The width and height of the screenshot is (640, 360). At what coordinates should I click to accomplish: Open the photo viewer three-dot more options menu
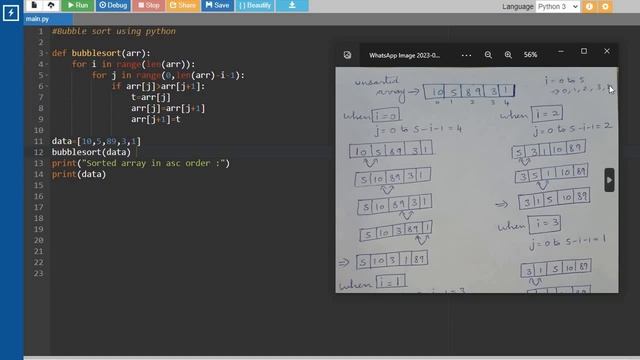tap(466, 55)
